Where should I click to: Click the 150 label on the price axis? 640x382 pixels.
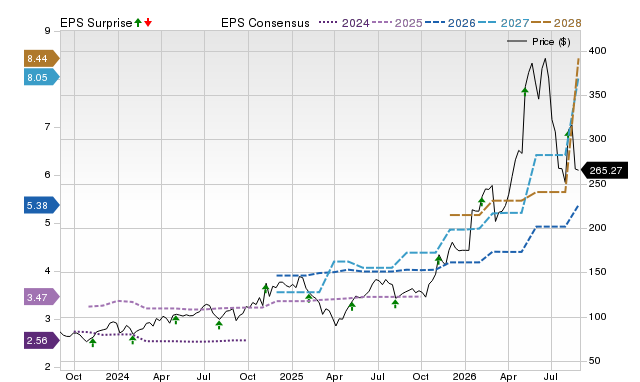click(597, 272)
